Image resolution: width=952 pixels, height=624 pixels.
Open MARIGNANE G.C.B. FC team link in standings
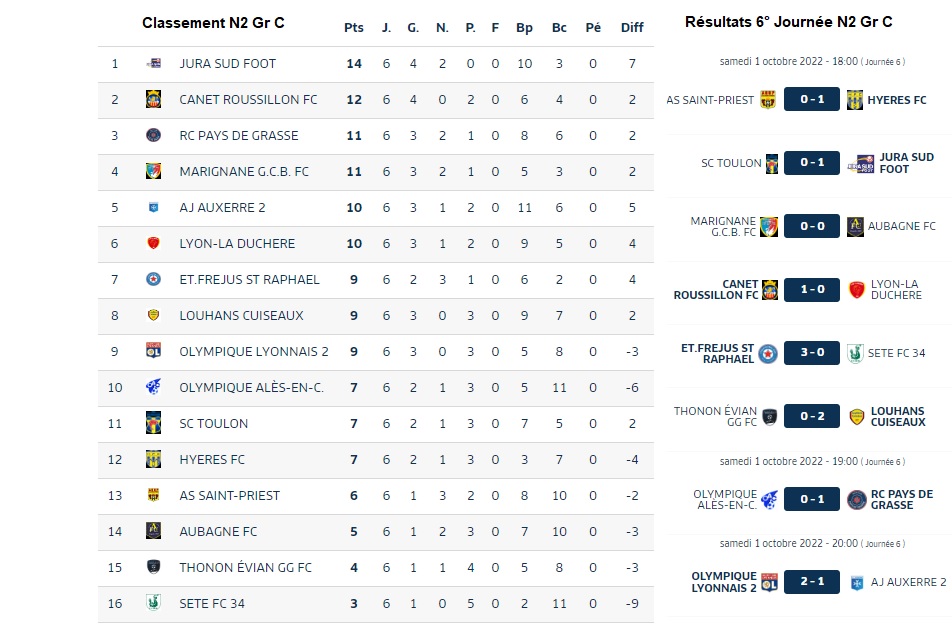point(244,172)
